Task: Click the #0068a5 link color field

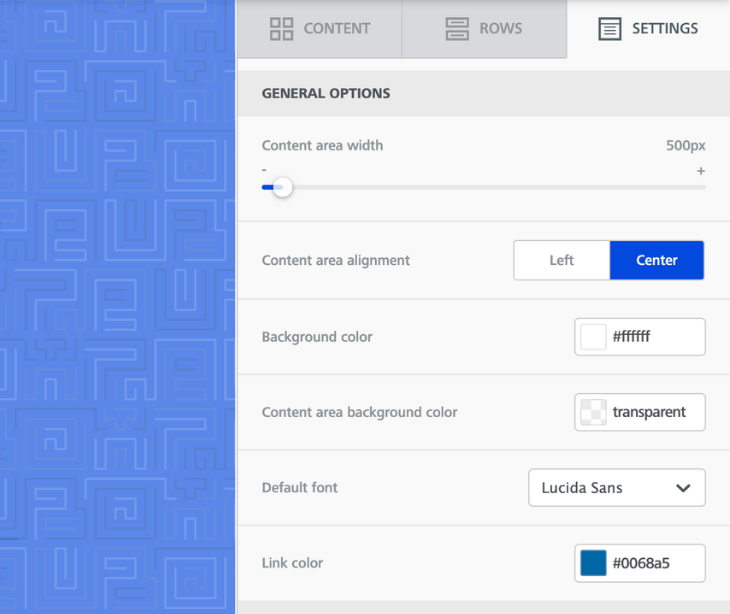Action: pos(654,563)
